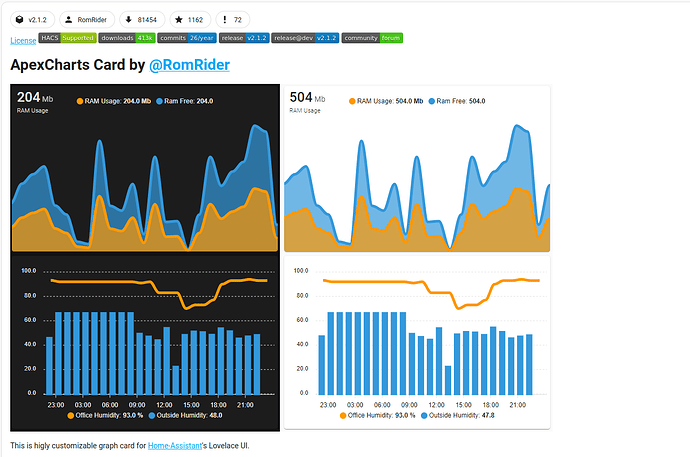Toggle RAM Usage 204.0 Mb legend in dark chart
Screen dimensions: 690x457
pos(114,101)
